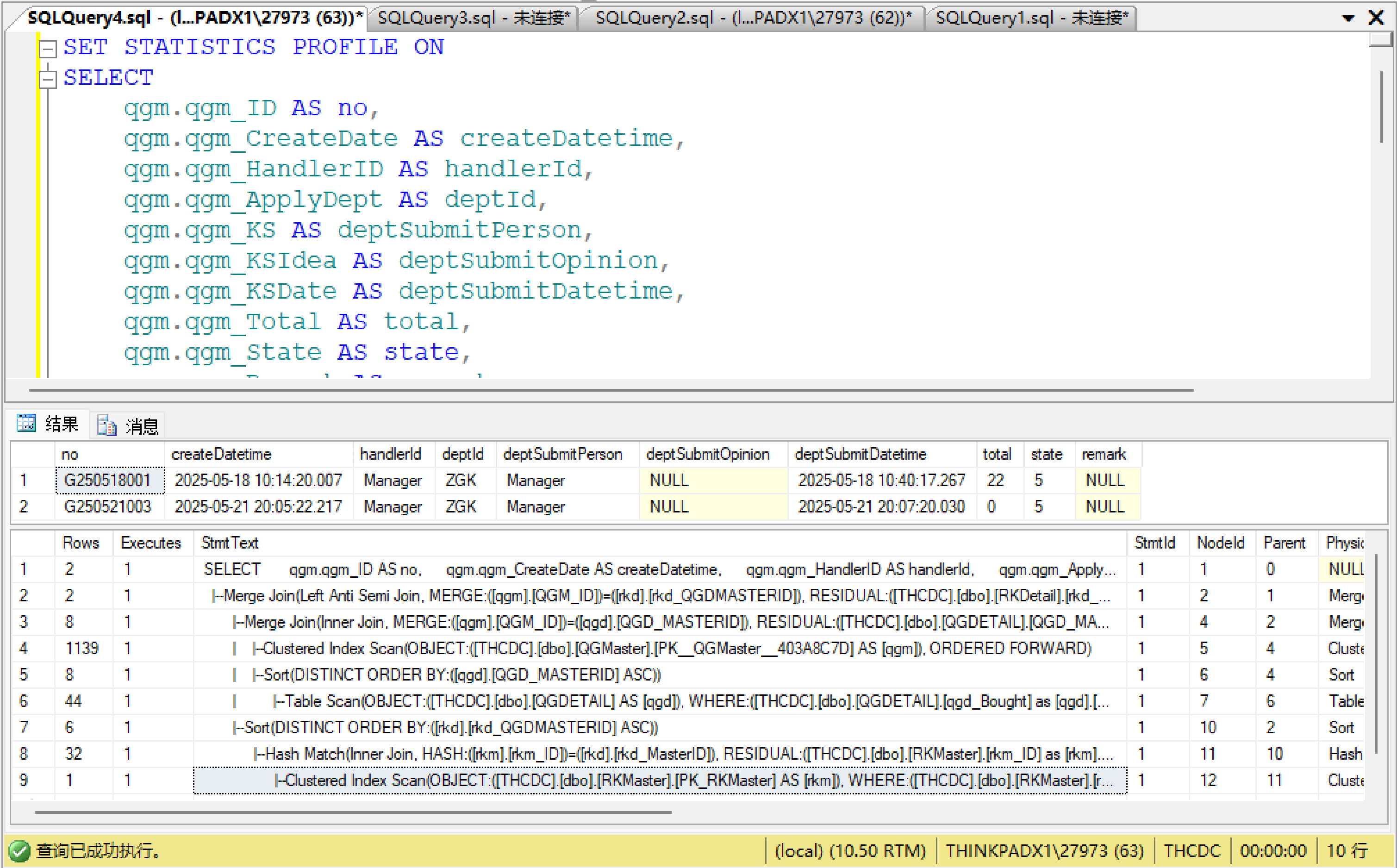
Task: Close the active query tab
Action: [x=1376, y=17]
